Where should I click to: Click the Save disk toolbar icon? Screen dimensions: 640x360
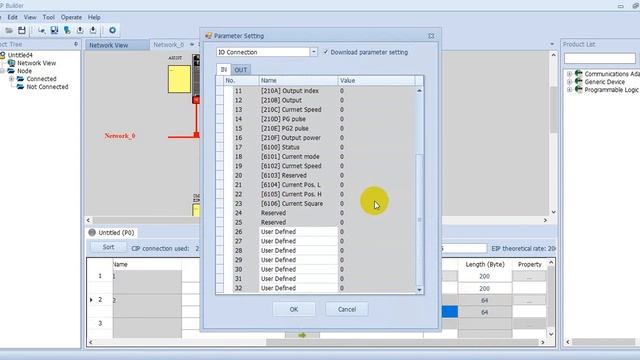click(x=22, y=30)
